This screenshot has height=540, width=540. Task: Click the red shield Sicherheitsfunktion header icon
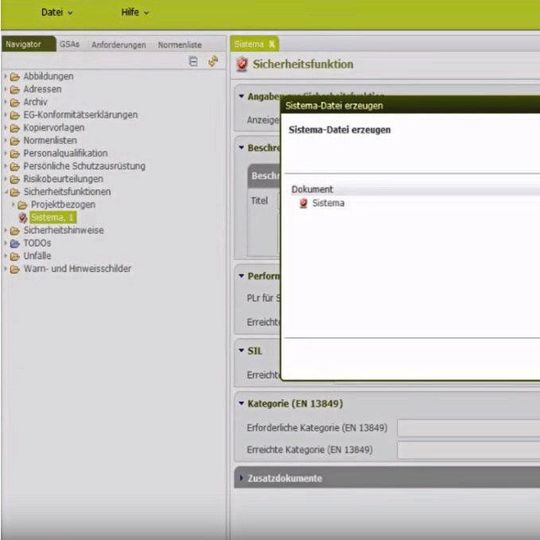click(x=242, y=64)
